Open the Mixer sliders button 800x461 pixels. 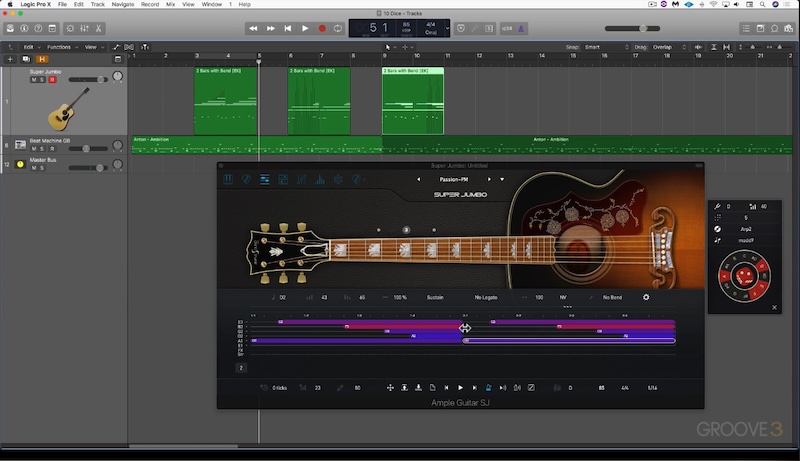pyautogui.click(x=85, y=29)
